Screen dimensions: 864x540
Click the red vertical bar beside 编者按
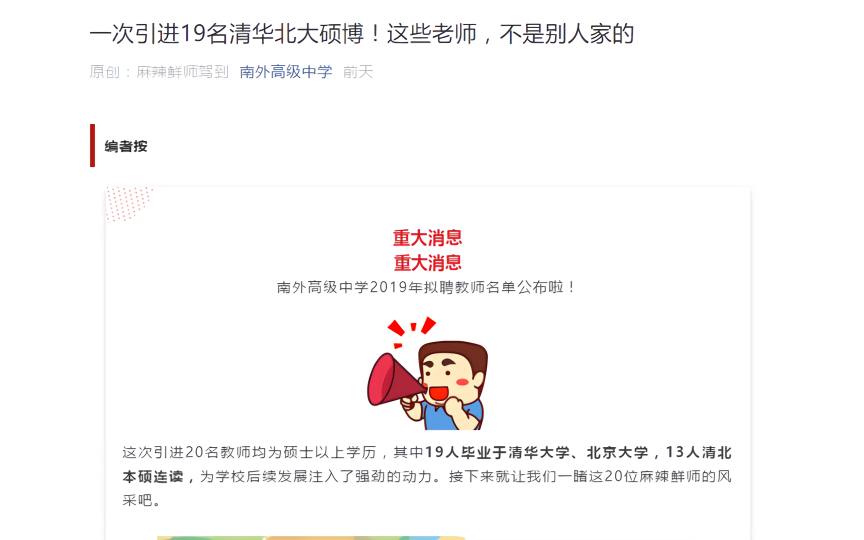(93, 145)
